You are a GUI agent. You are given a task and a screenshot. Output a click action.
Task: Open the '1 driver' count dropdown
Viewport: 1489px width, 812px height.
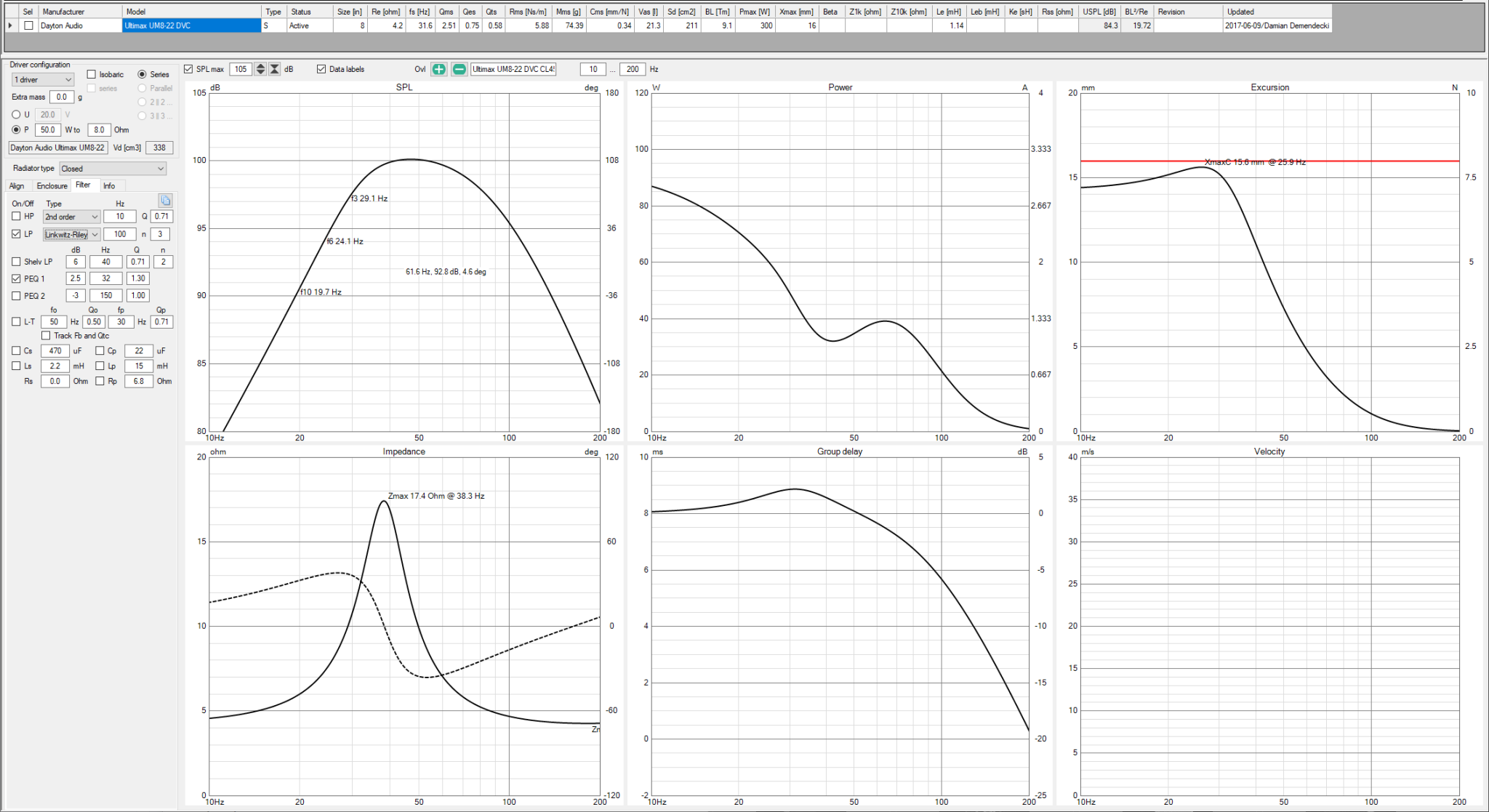point(43,79)
